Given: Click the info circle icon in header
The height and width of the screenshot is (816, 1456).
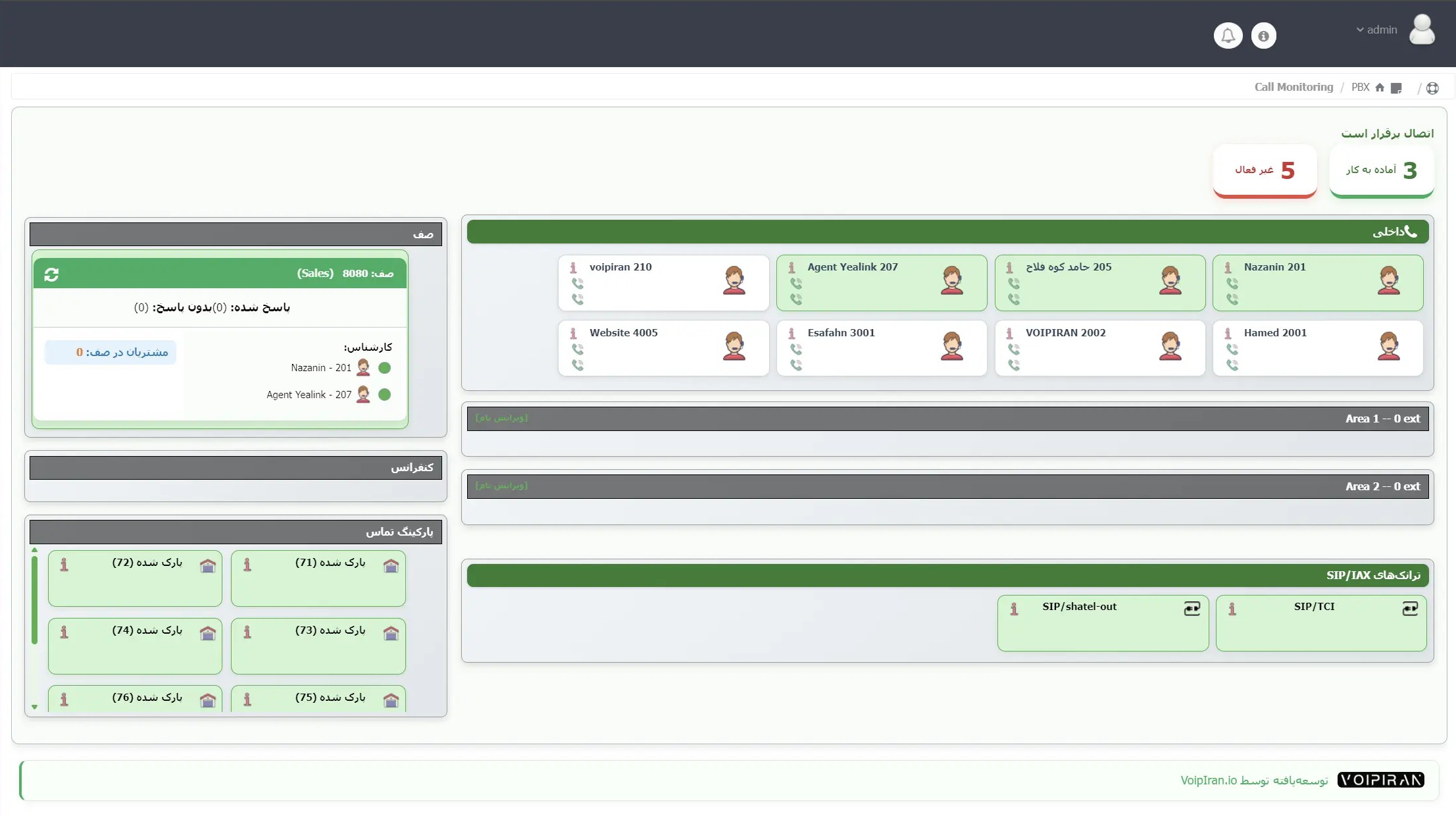Looking at the screenshot, I should [x=1263, y=36].
